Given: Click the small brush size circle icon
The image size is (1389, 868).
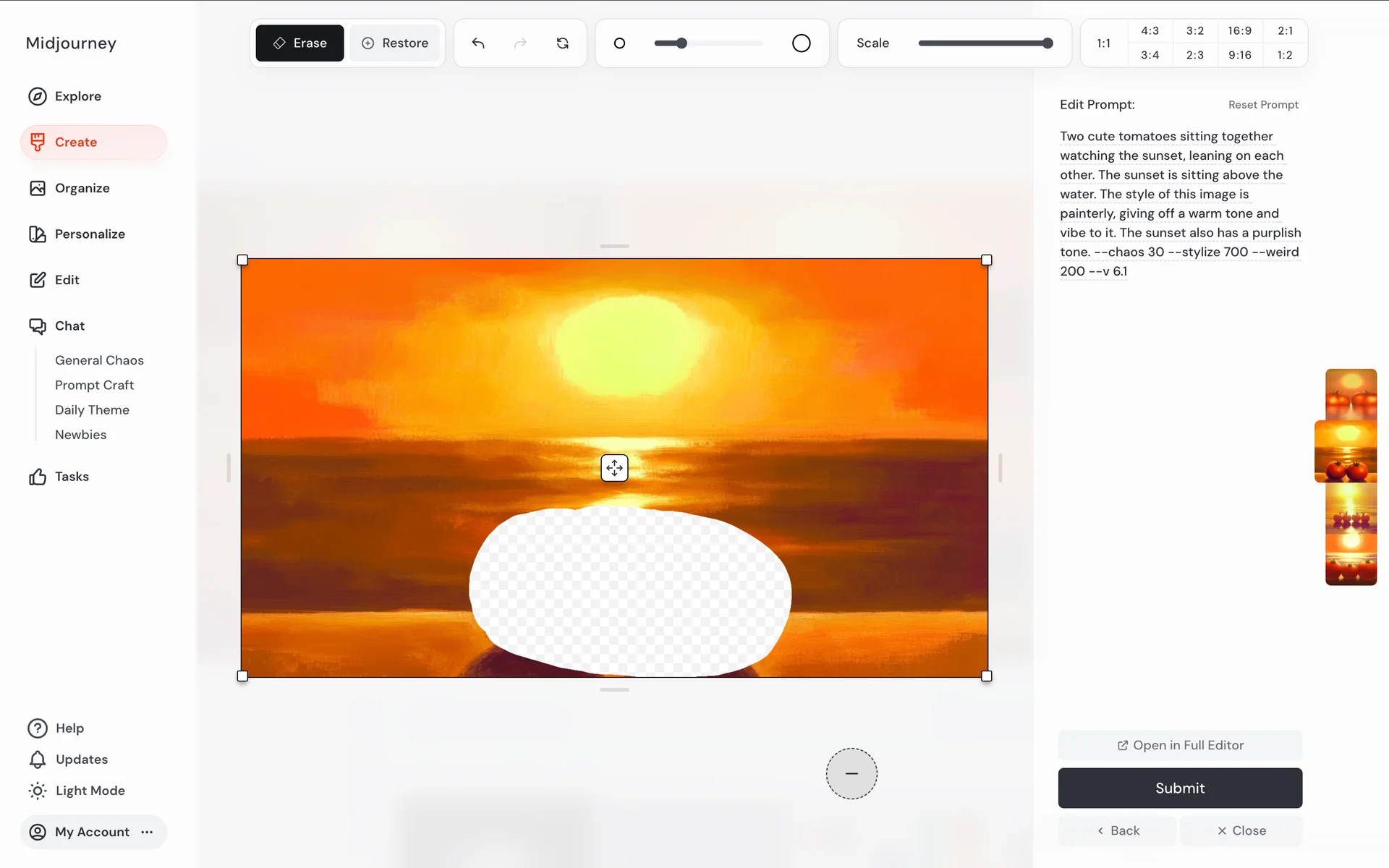Looking at the screenshot, I should 619,43.
